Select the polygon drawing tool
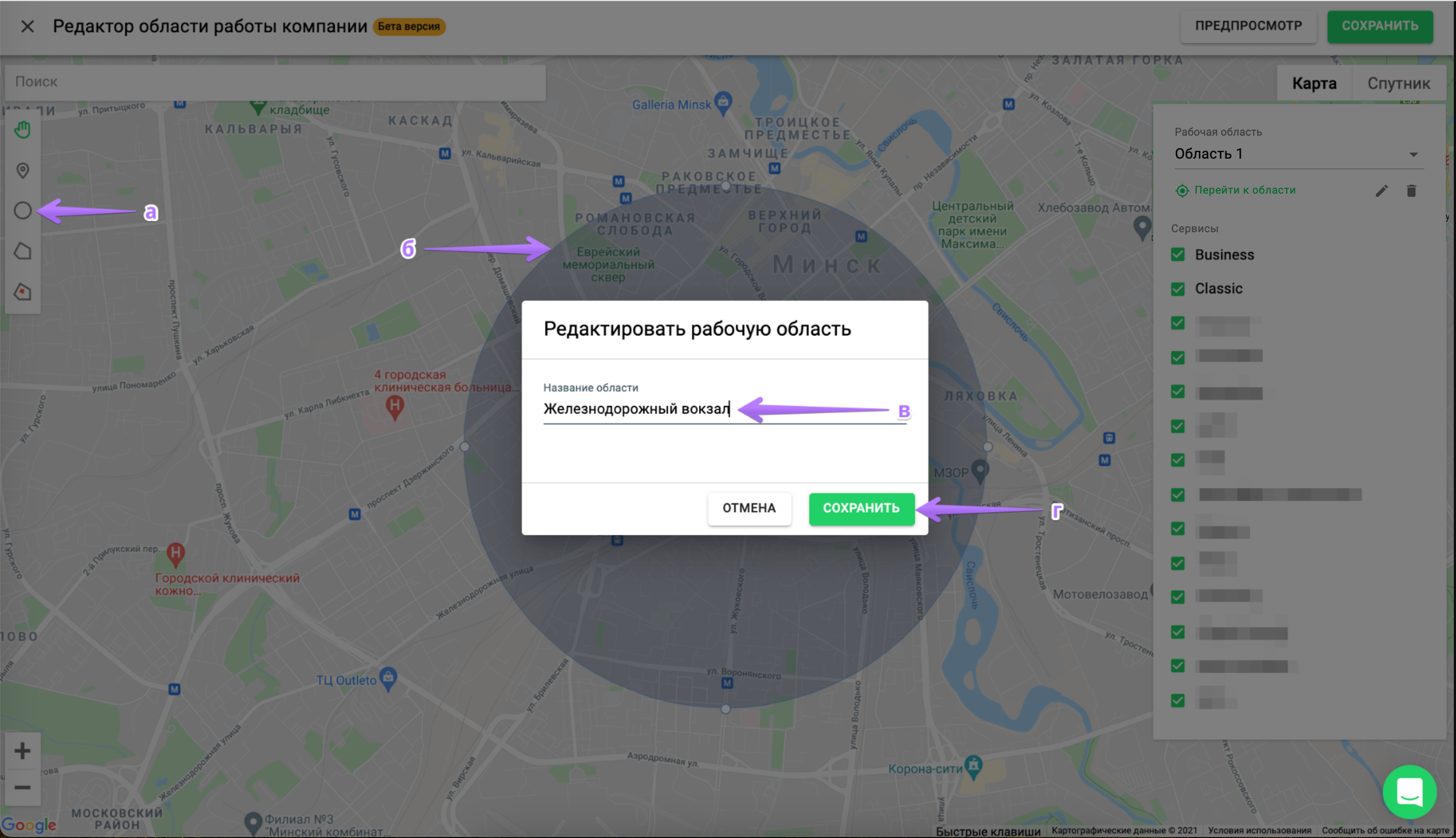Viewport: 1456px width, 838px height. click(22, 251)
